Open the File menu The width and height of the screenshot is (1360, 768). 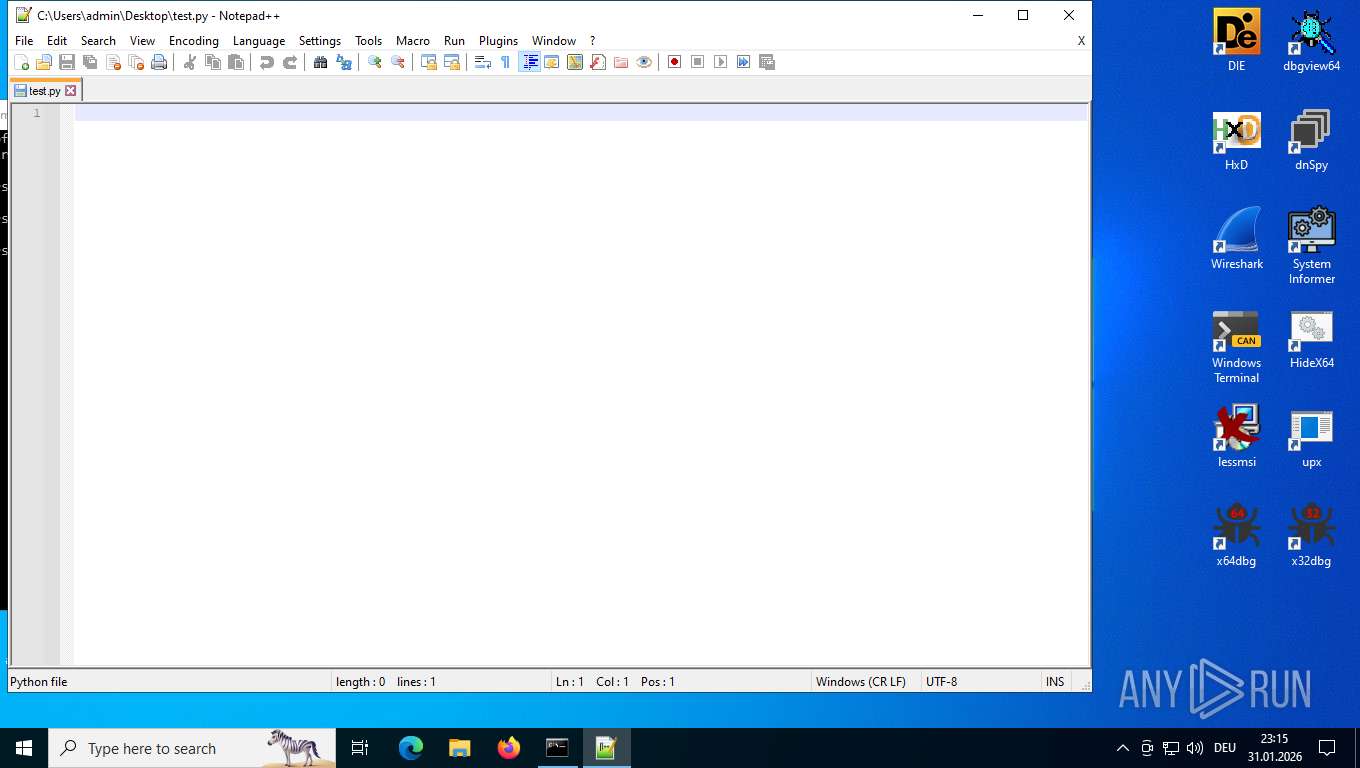coord(24,41)
